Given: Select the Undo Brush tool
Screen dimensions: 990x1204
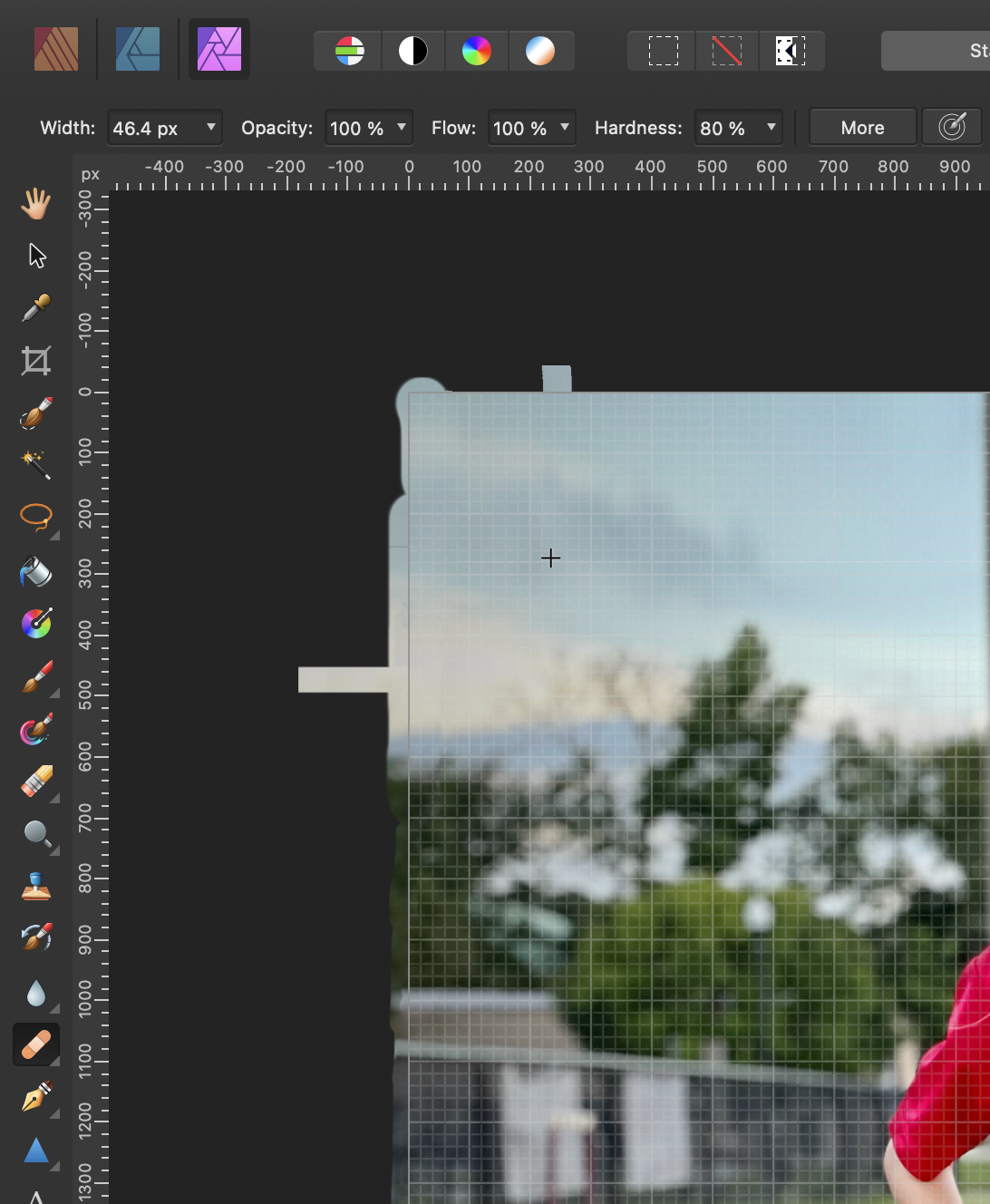Looking at the screenshot, I should click(x=36, y=937).
